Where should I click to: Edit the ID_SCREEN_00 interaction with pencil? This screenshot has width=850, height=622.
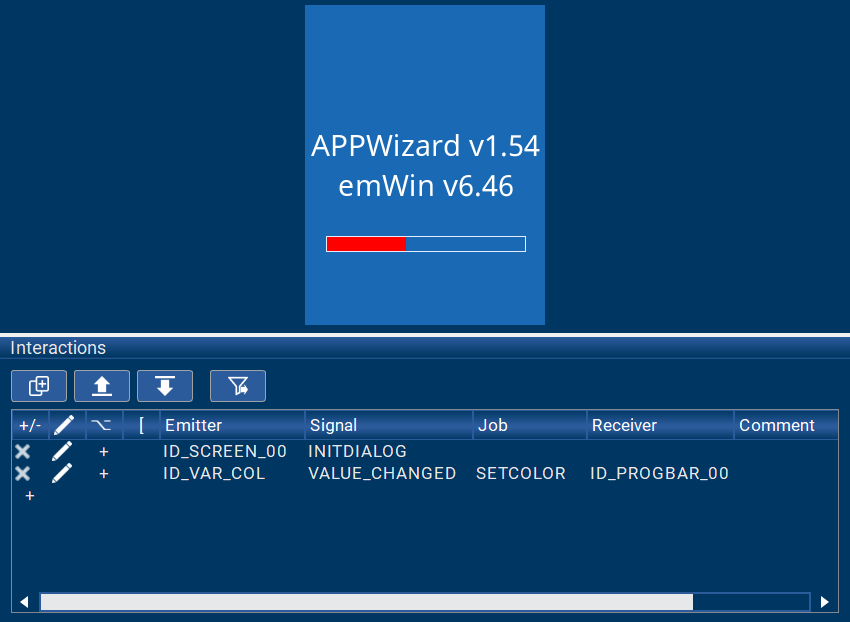[x=62, y=451]
